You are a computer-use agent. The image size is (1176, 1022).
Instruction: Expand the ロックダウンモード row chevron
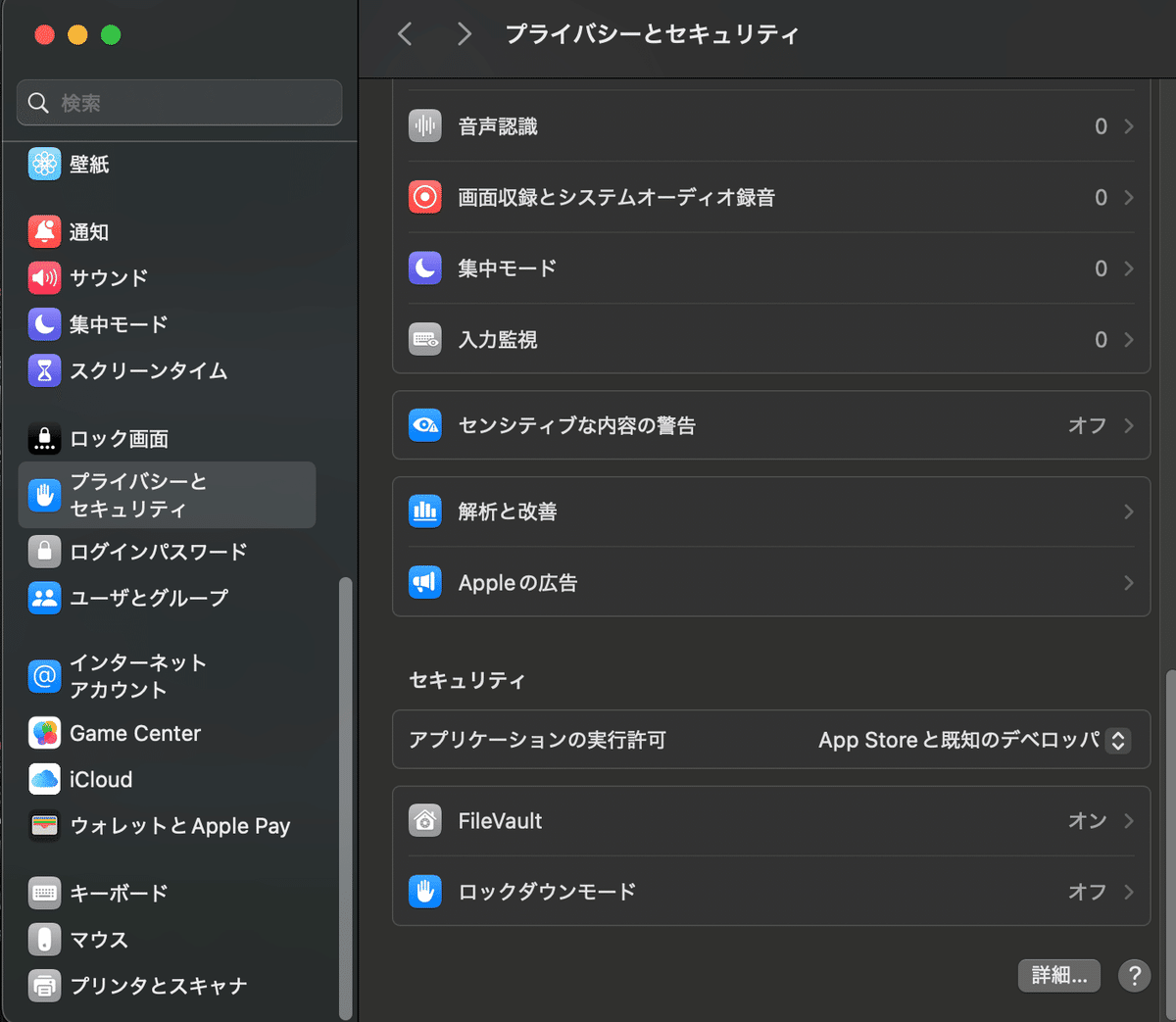pyautogui.click(x=1128, y=892)
